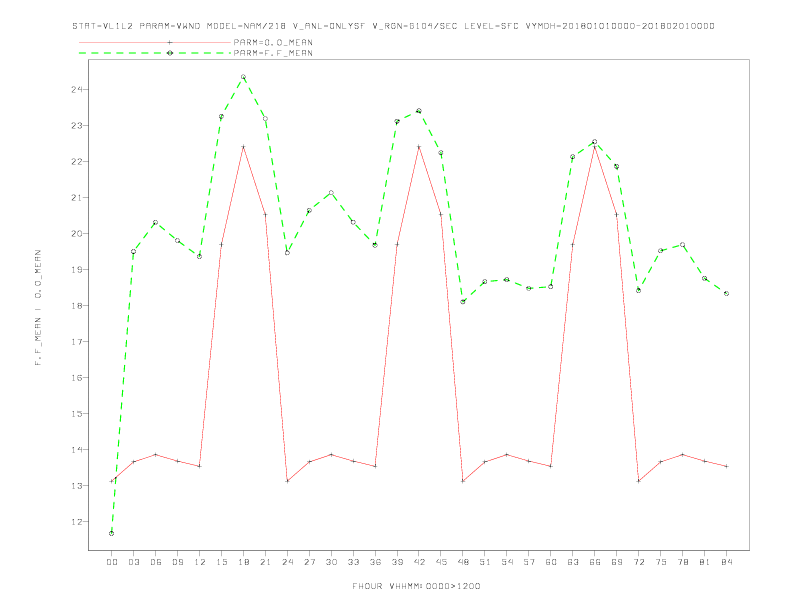Click y-axis tick label 14
This screenshot has height=612, width=792.
(77, 450)
